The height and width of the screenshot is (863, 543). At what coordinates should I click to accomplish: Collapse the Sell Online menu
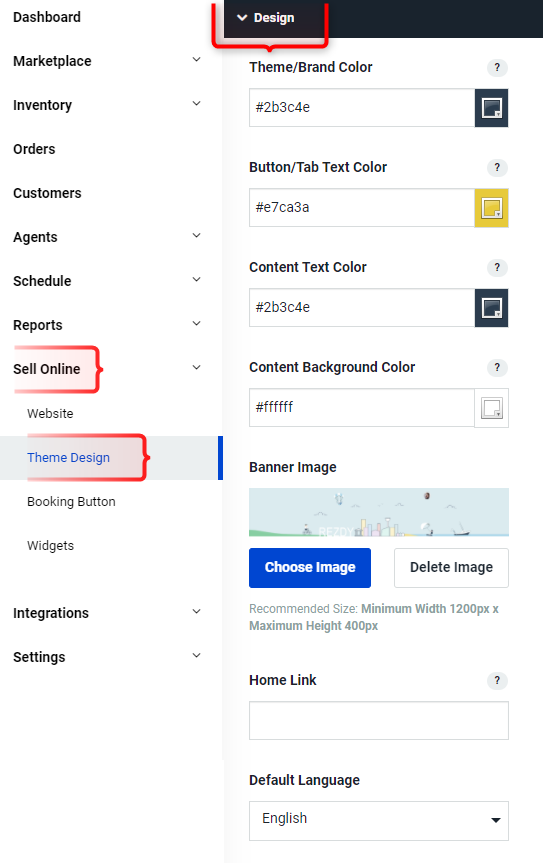(x=196, y=368)
